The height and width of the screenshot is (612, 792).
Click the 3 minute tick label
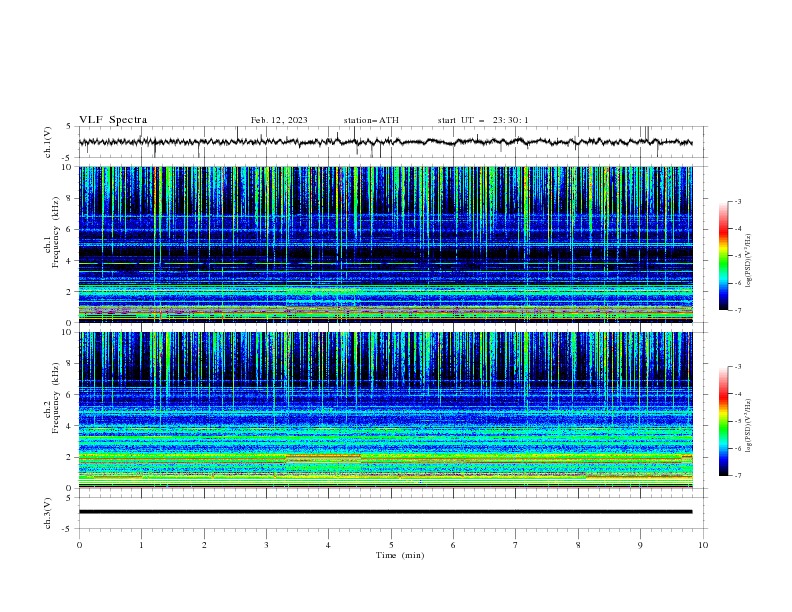(266, 545)
